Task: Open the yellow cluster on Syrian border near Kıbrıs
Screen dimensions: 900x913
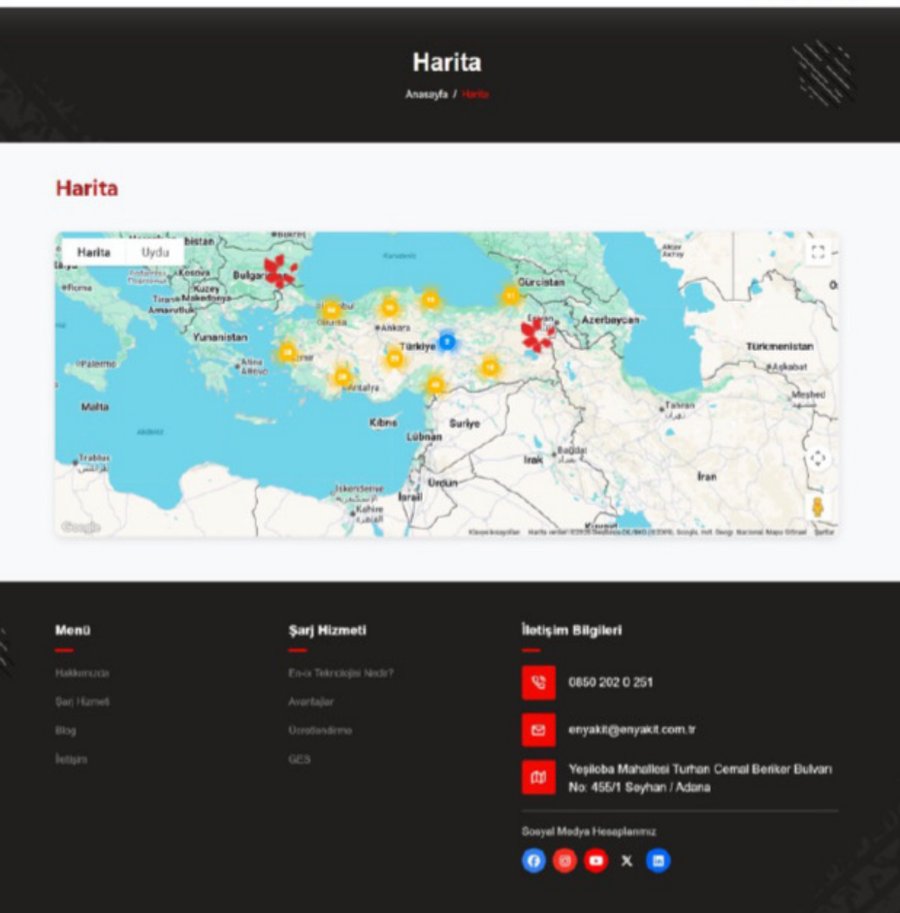Action: click(435, 385)
